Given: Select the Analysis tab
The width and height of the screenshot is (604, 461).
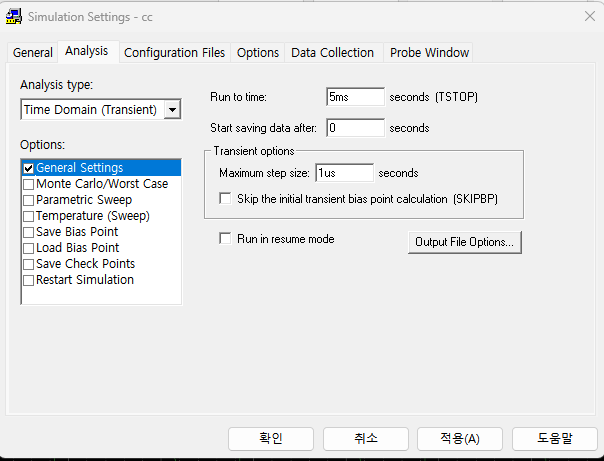Looking at the screenshot, I should (x=87, y=51).
